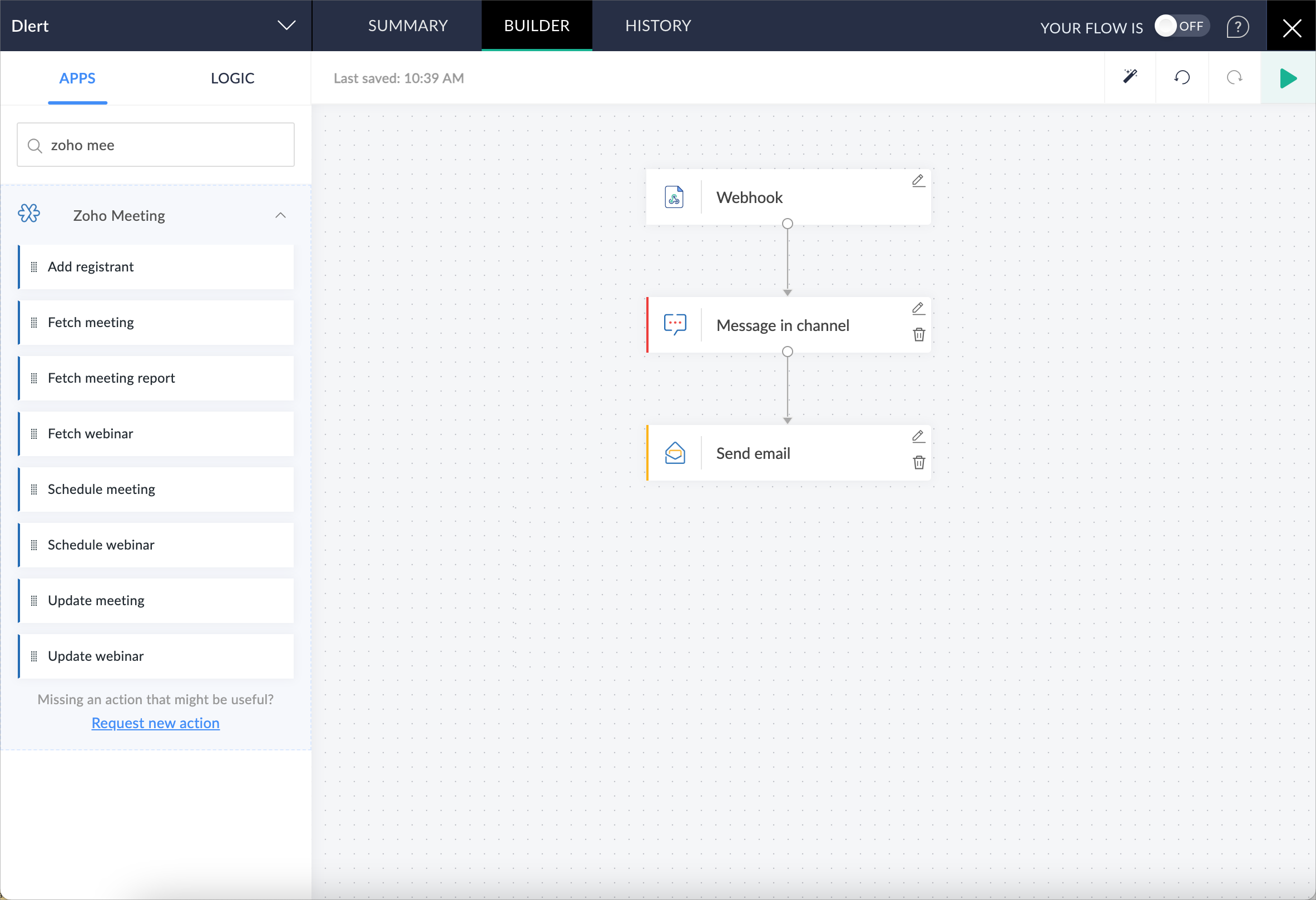Click the magic wand auto-arrange icon

1130,77
